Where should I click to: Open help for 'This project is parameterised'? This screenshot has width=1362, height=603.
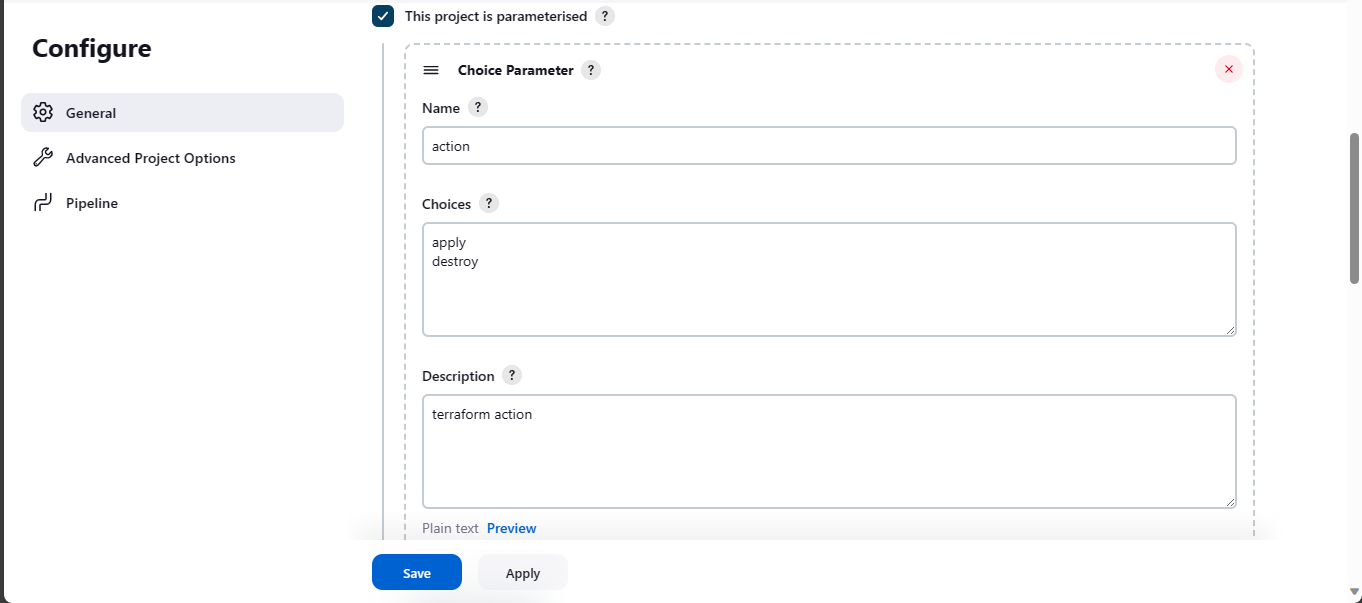604,16
